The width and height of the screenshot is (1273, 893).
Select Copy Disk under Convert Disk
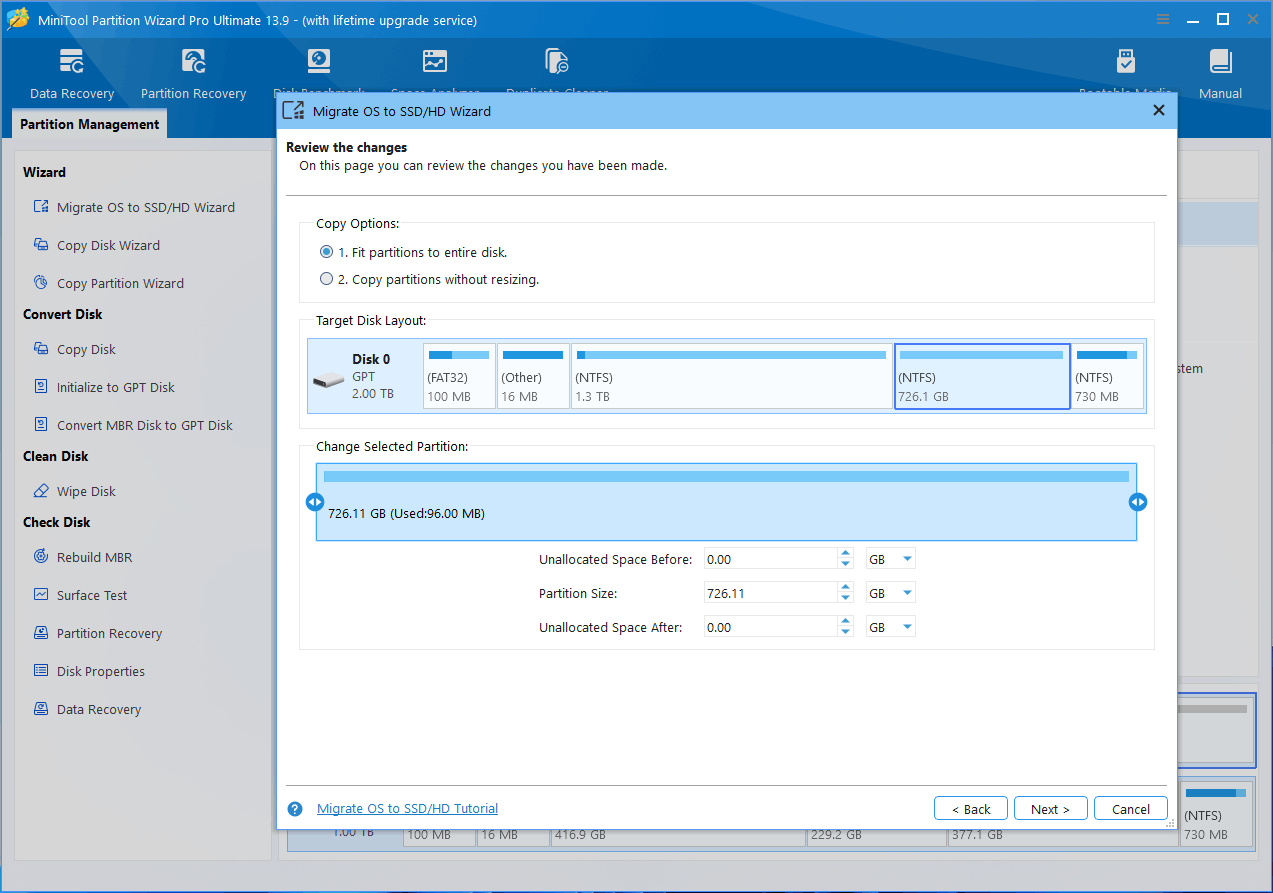(x=74, y=349)
